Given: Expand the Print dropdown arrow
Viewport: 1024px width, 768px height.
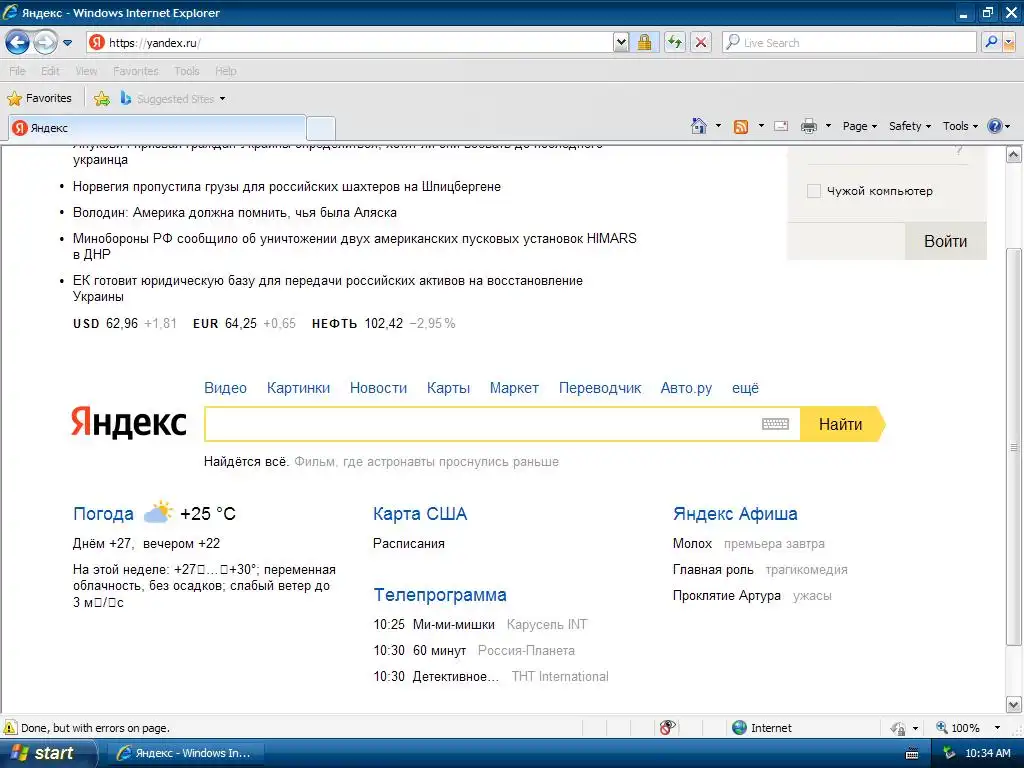Looking at the screenshot, I should pyautogui.click(x=828, y=126).
